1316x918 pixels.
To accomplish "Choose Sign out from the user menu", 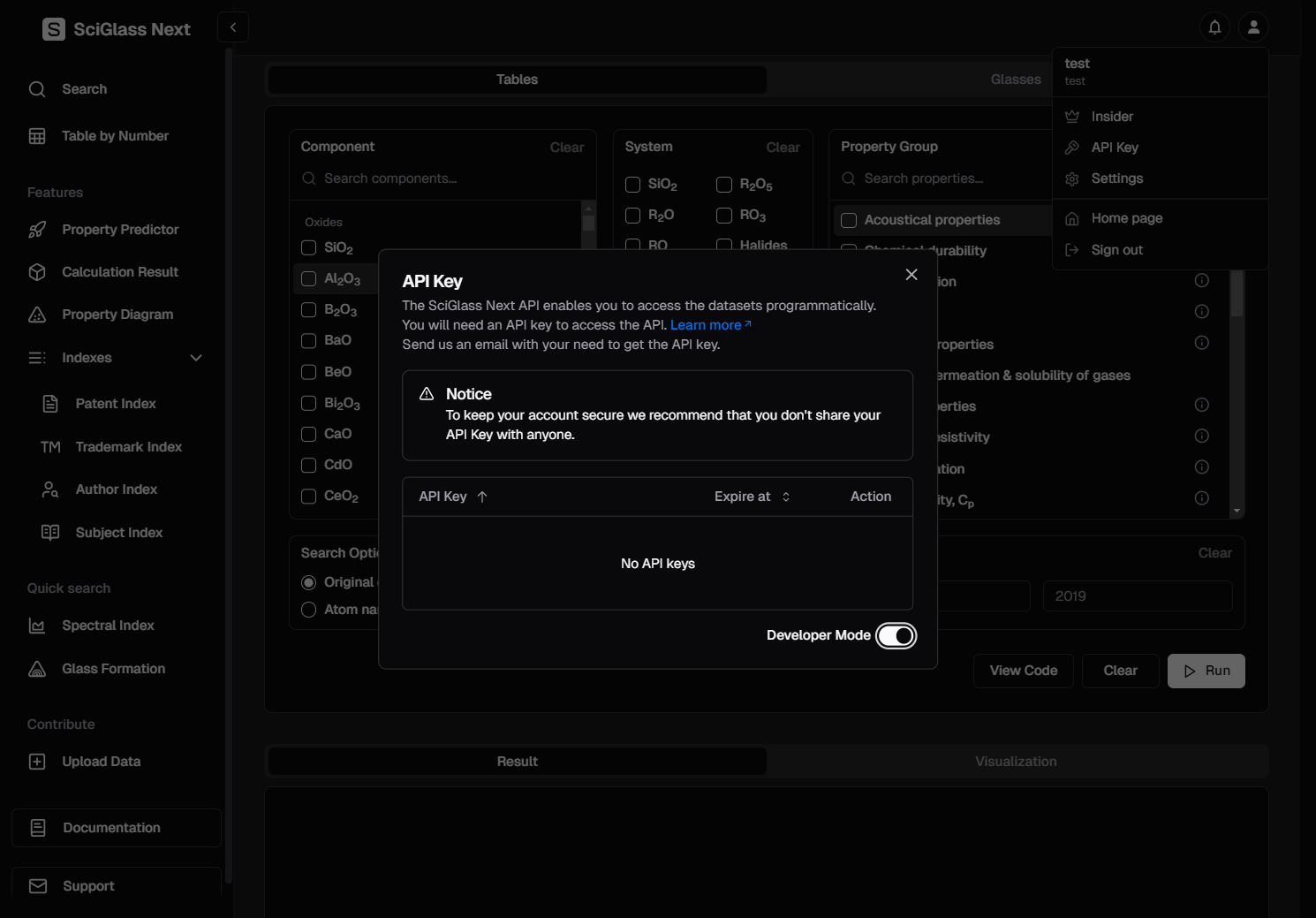I will pos(1116,250).
